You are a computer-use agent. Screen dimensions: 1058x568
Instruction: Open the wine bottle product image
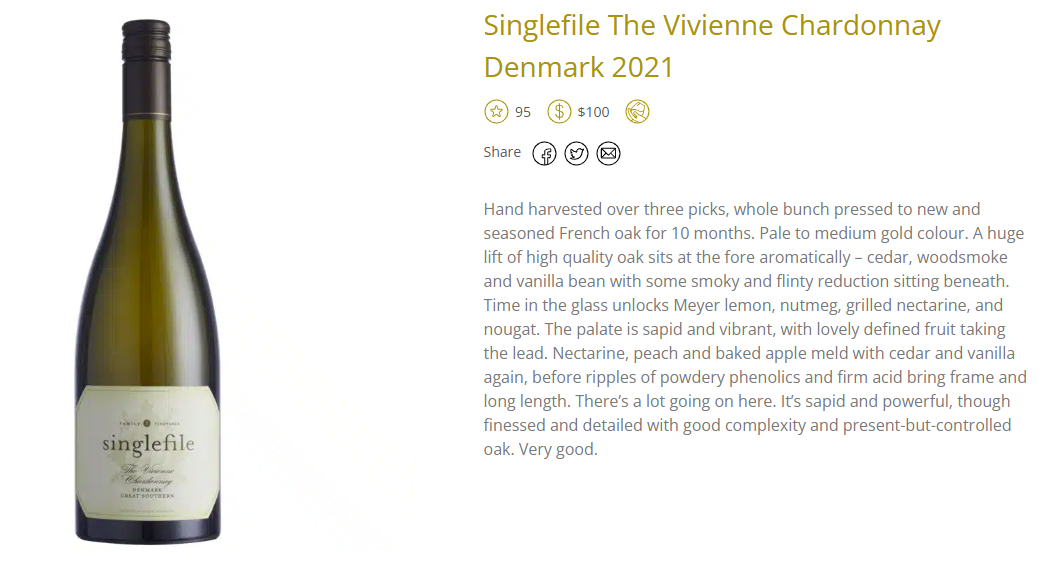148,282
